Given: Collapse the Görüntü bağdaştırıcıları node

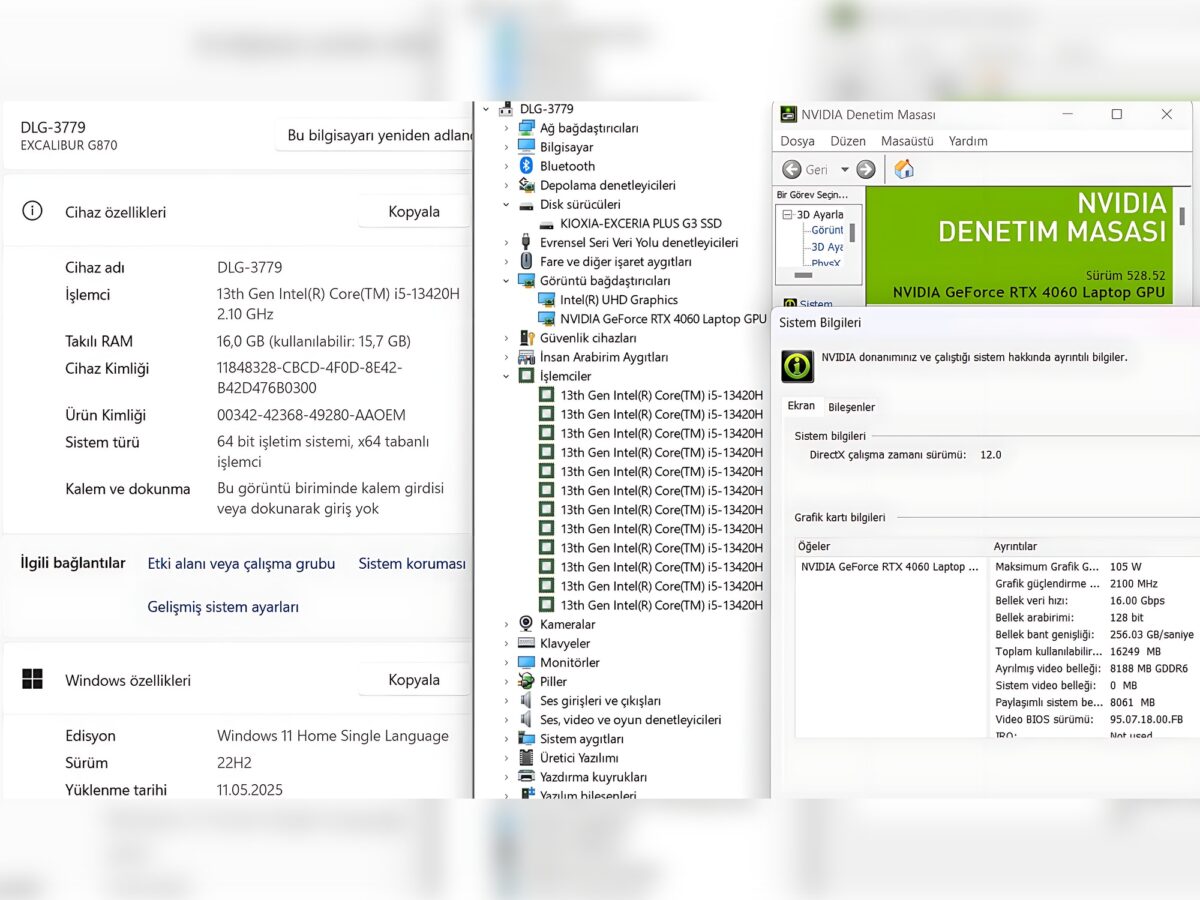Looking at the screenshot, I should point(506,281).
